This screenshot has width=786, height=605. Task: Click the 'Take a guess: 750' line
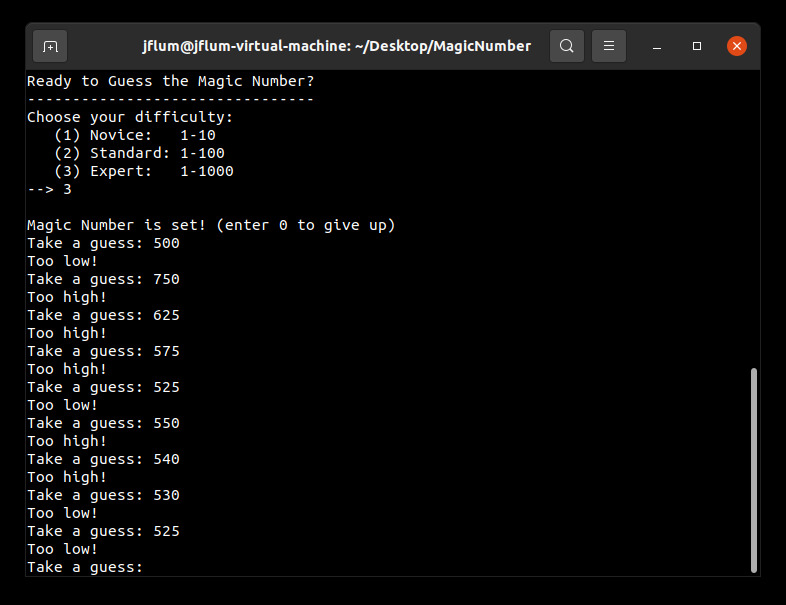[x=103, y=279]
